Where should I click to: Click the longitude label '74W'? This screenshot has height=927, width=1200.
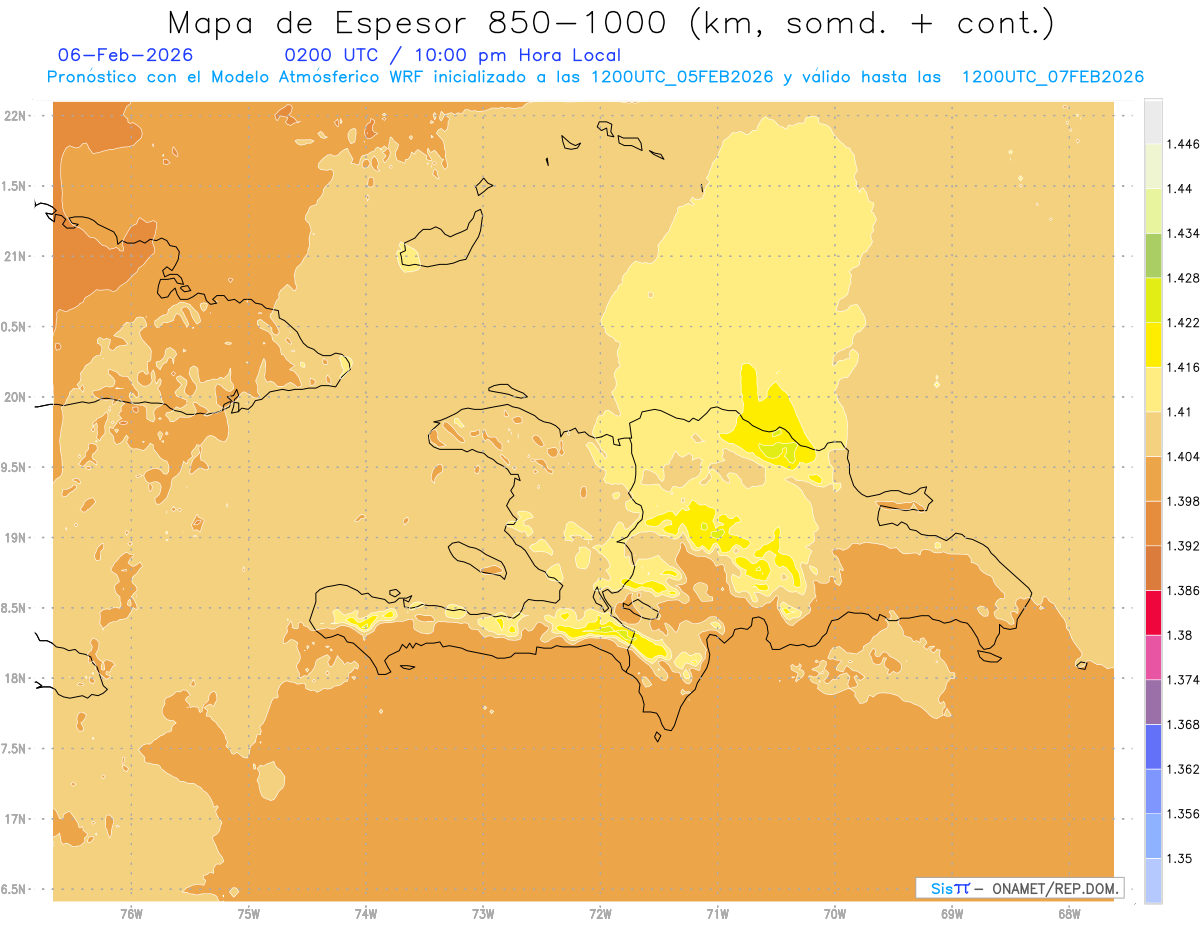(x=366, y=914)
